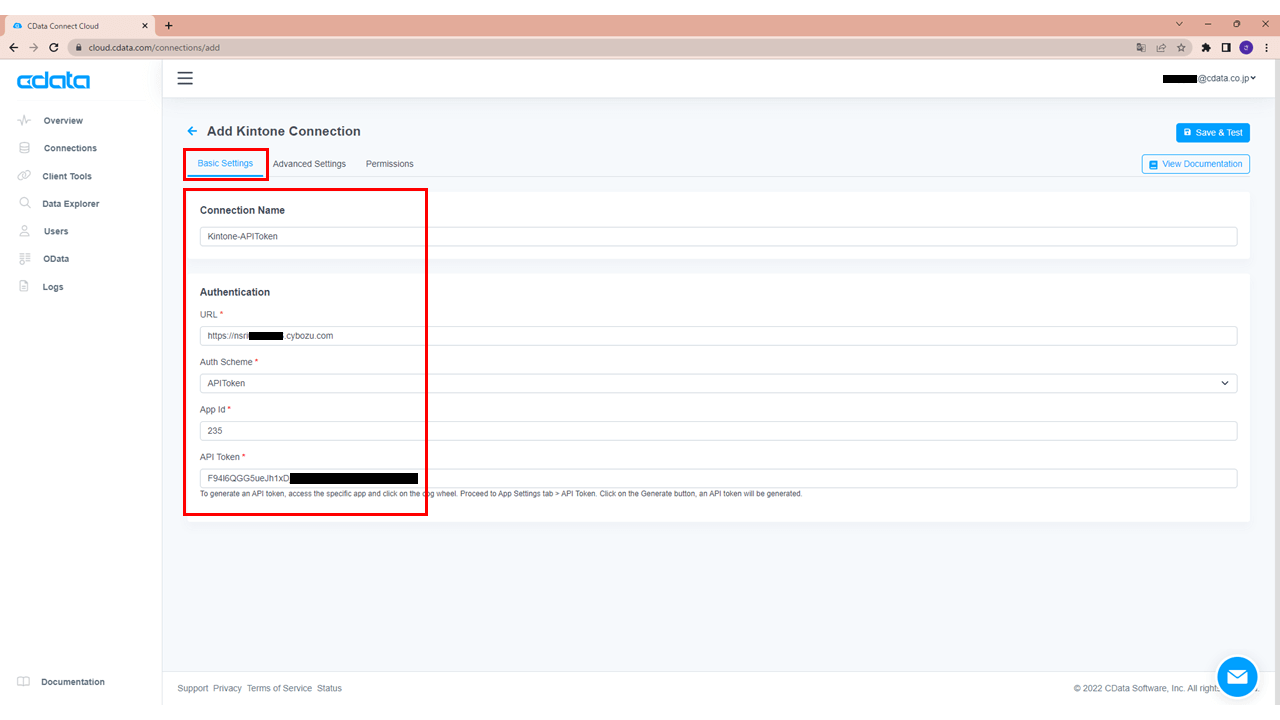This screenshot has height=720, width=1280.
Task: Click the API Token input field
Action: tap(718, 478)
